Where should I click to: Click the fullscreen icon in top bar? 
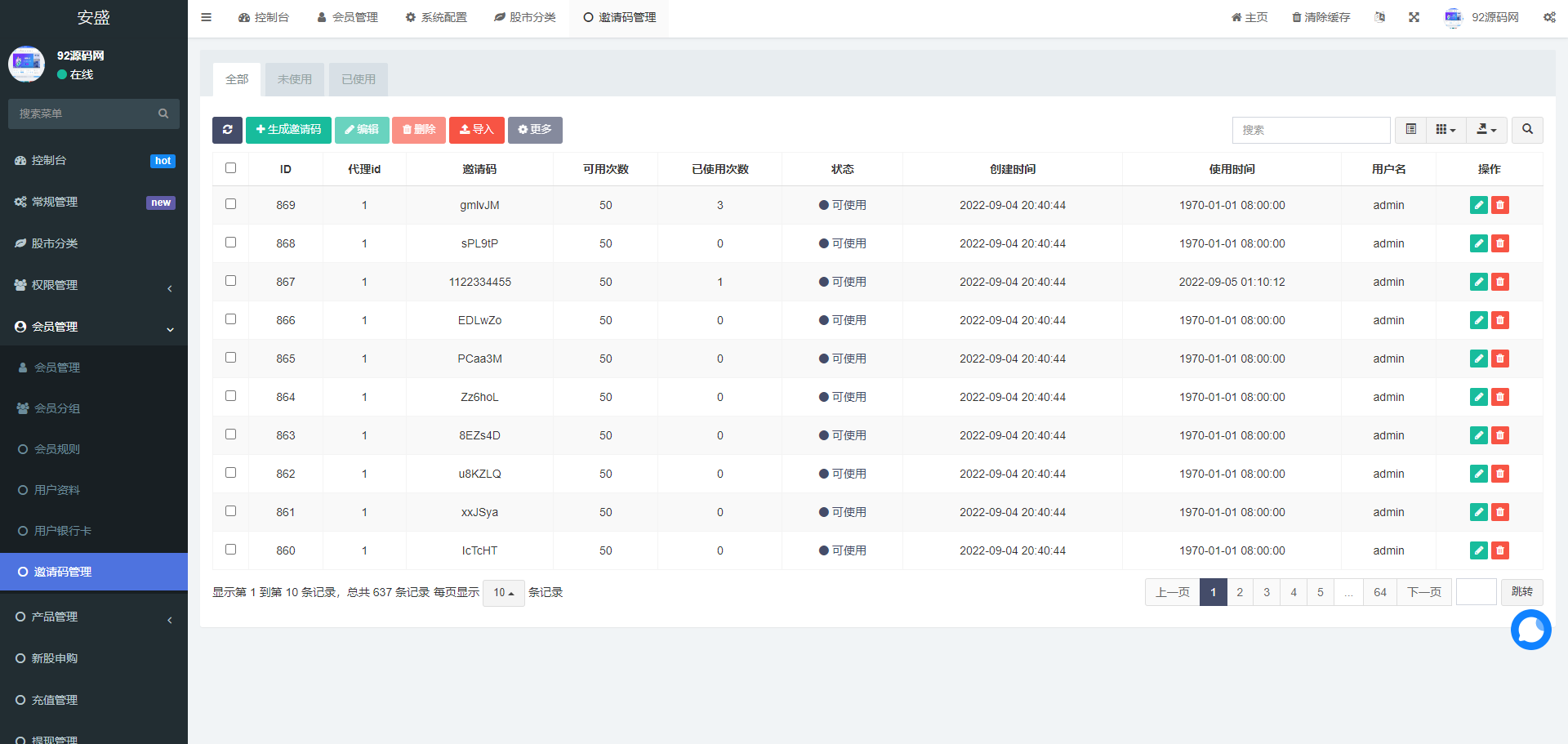1414,17
